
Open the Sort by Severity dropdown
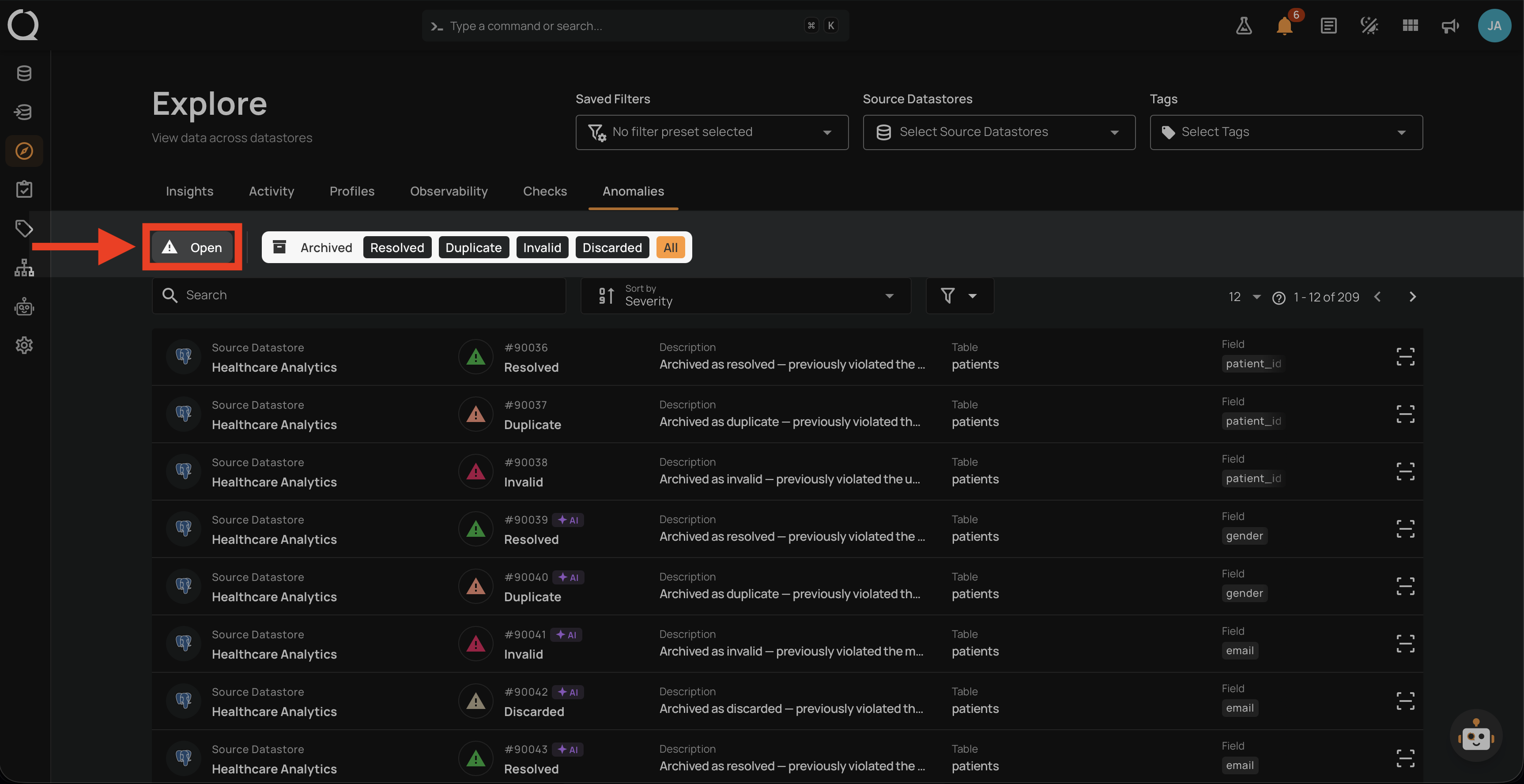click(745, 296)
